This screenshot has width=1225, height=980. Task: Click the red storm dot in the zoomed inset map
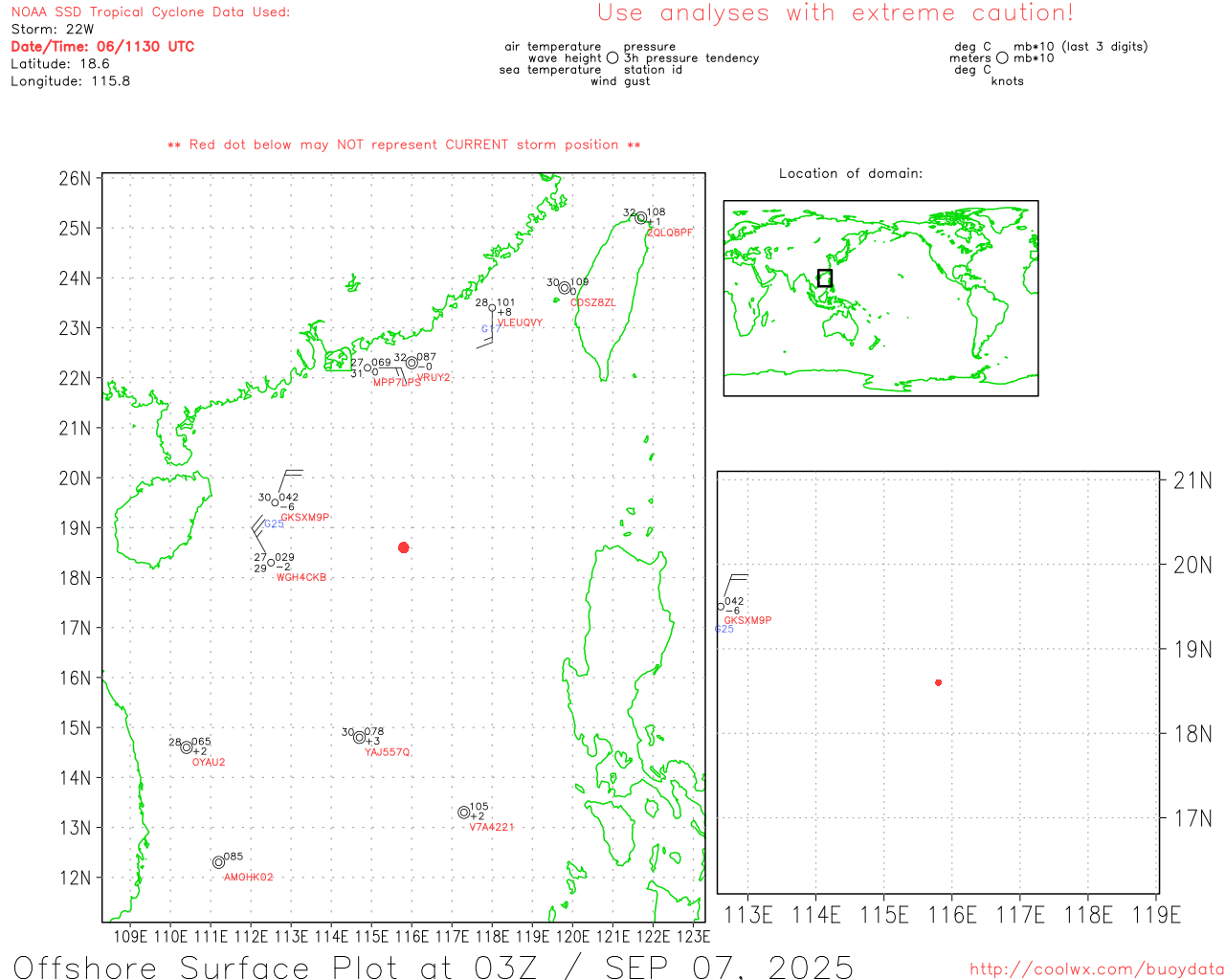pos(939,682)
